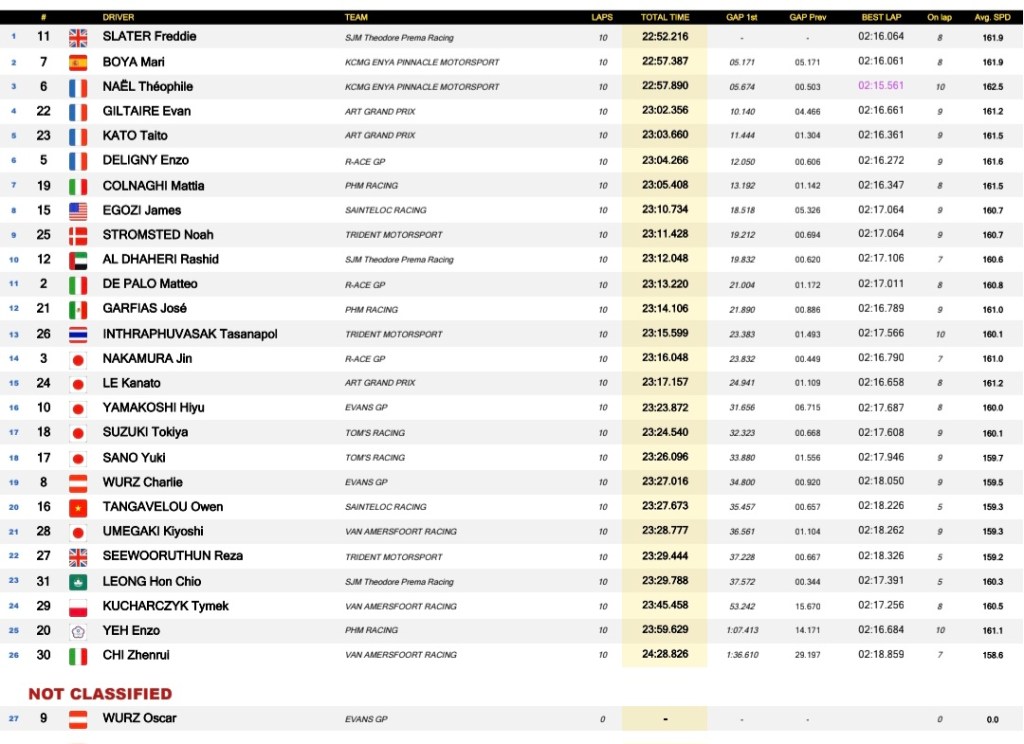The height and width of the screenshot is (744, 1024).
Task: Click the British flag beside SEEWOORUTHUN Reza
Action: [78, 557]
